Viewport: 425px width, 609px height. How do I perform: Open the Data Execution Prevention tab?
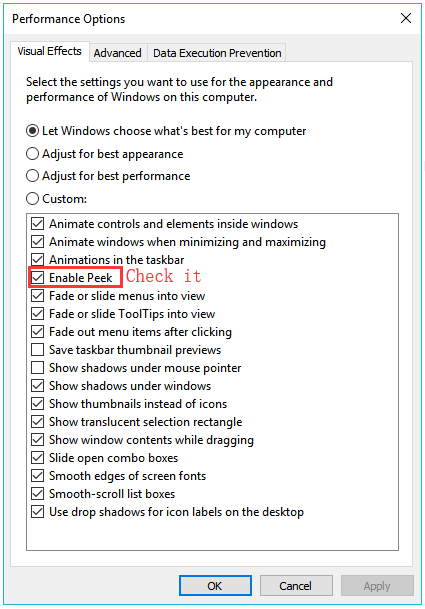(217, 53)
